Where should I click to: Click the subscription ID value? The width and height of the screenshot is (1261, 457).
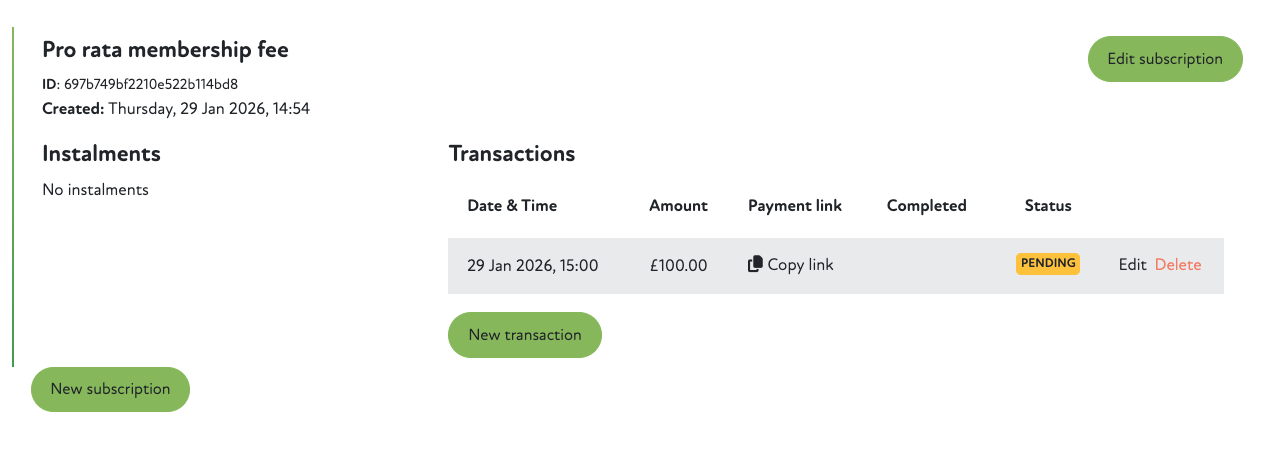coord(150,84)
